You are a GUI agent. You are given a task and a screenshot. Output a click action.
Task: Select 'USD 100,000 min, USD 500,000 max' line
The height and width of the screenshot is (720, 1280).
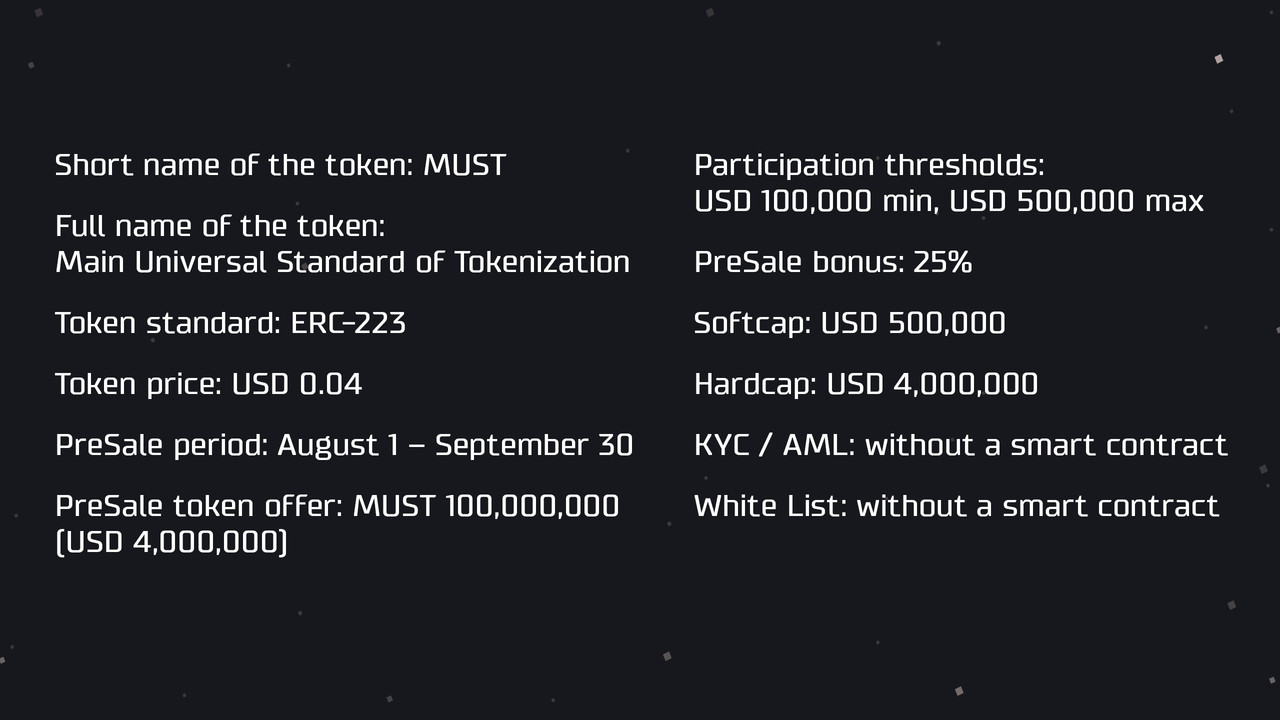click(949, 201)
